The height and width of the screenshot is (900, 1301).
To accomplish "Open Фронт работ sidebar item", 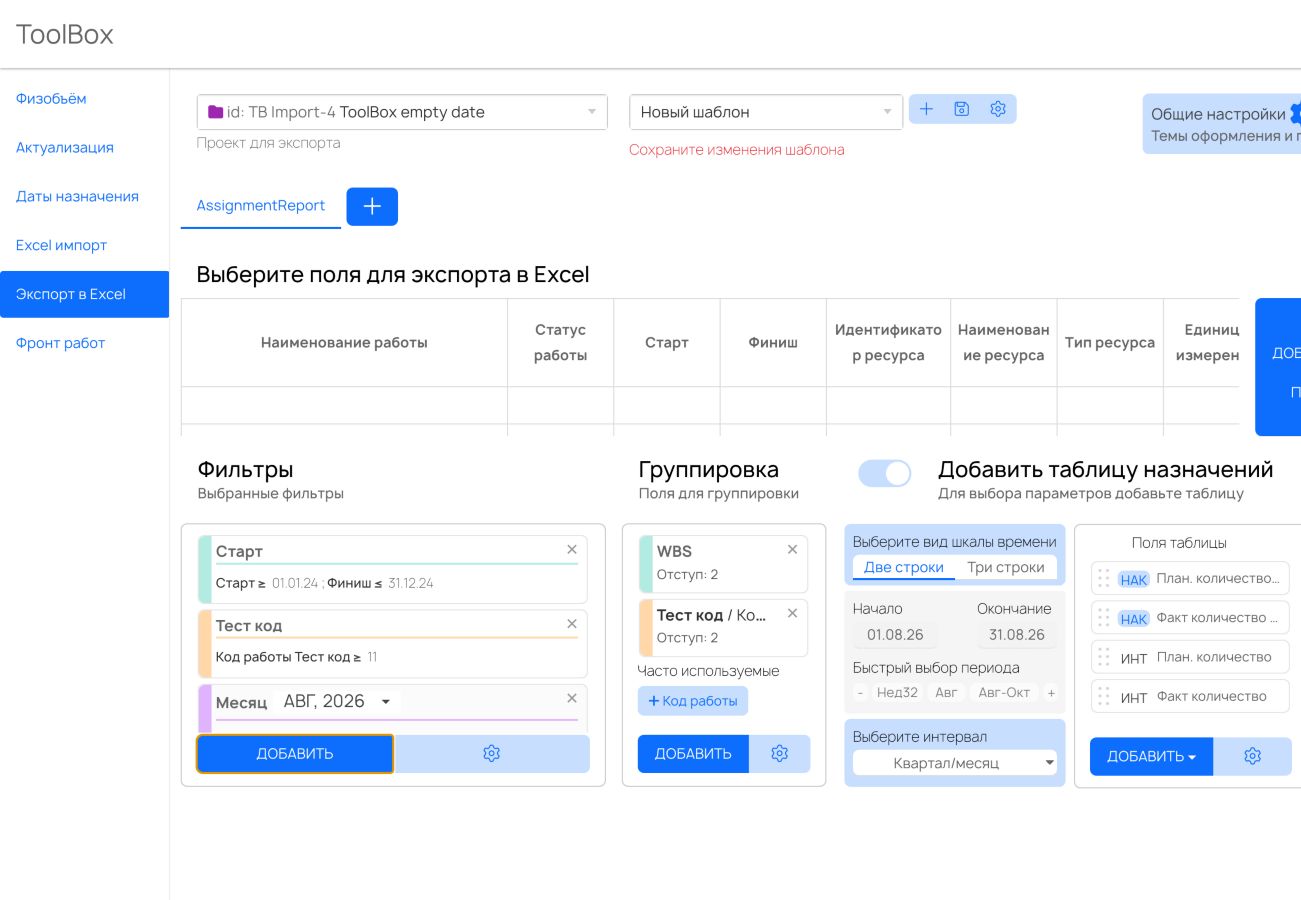I will 60,343.
